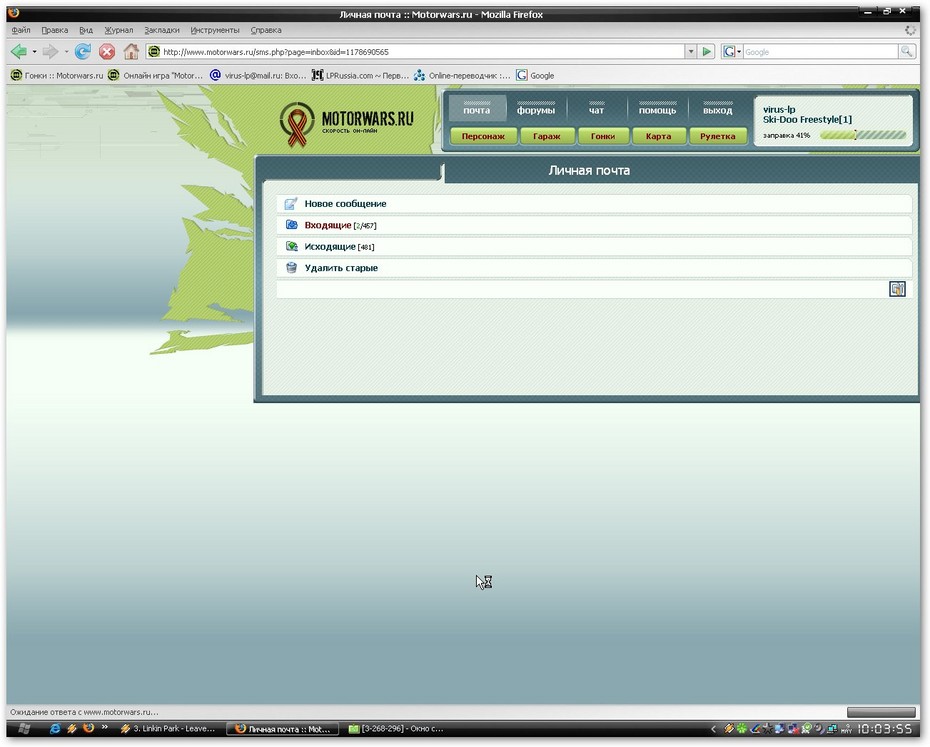This screenshot has width=930, height=747.
Task: Open the forward history dropdown arrow
Action: pyautogui.click(x=66, y=52)
